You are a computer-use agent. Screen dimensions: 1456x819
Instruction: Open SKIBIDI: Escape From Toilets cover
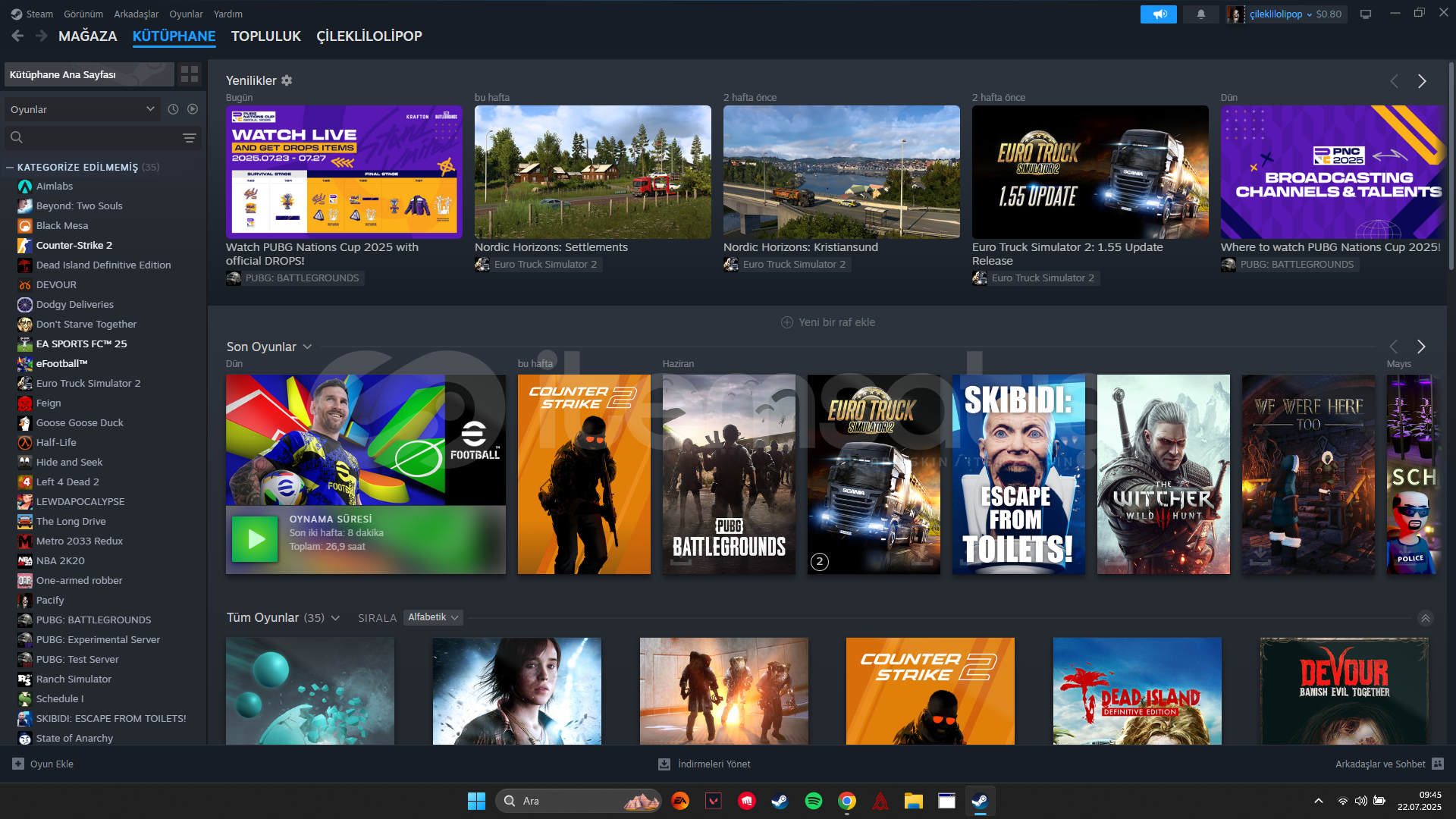point(1018,474)
